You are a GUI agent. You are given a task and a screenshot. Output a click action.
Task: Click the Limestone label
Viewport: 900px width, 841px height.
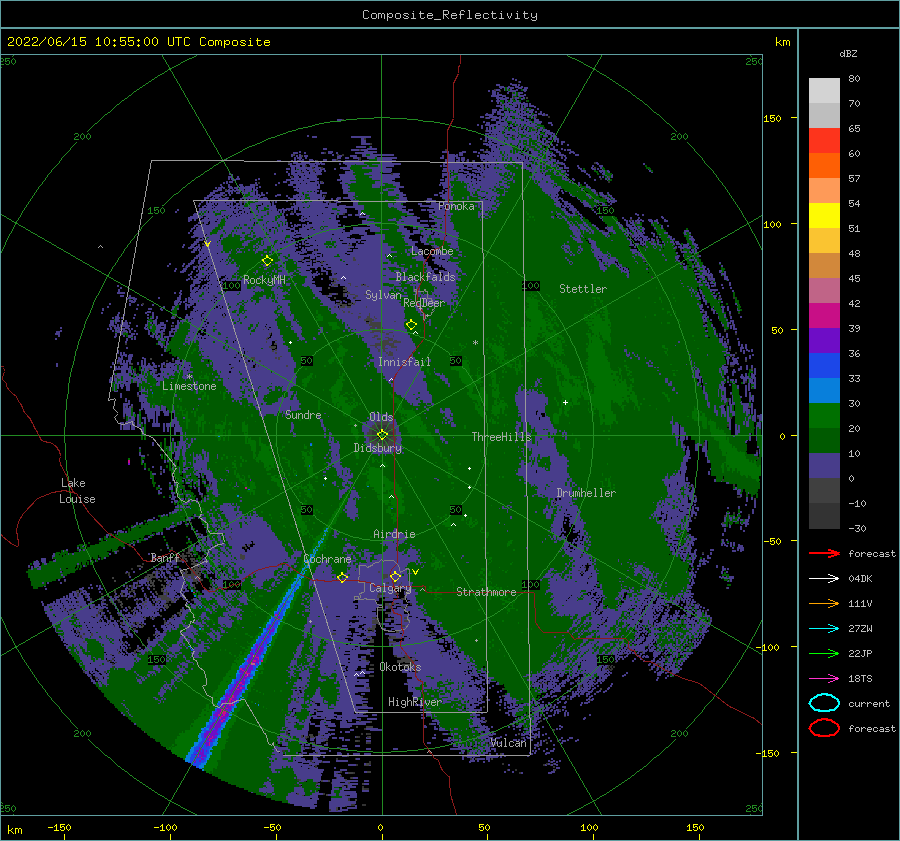(189, 386)
